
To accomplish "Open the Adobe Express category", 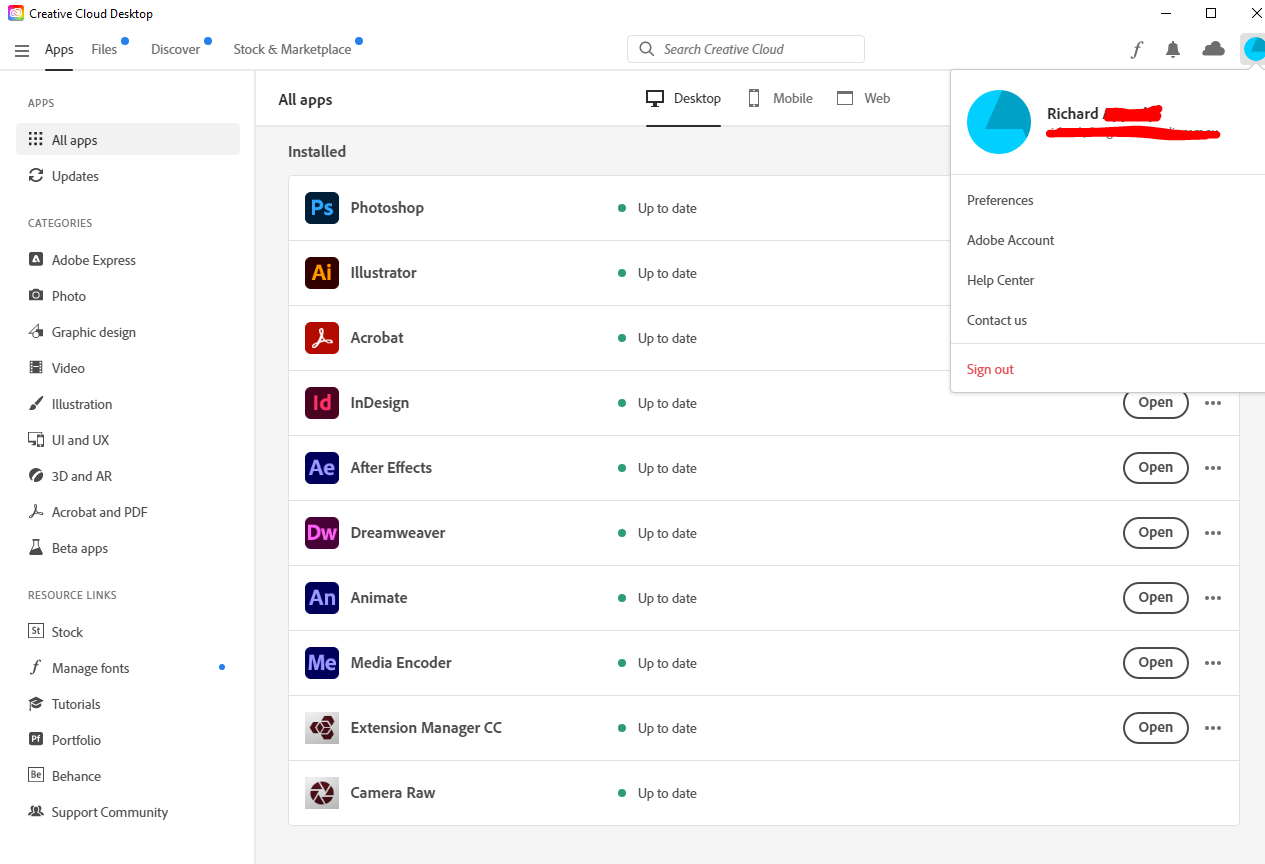I will click(128, 260).
